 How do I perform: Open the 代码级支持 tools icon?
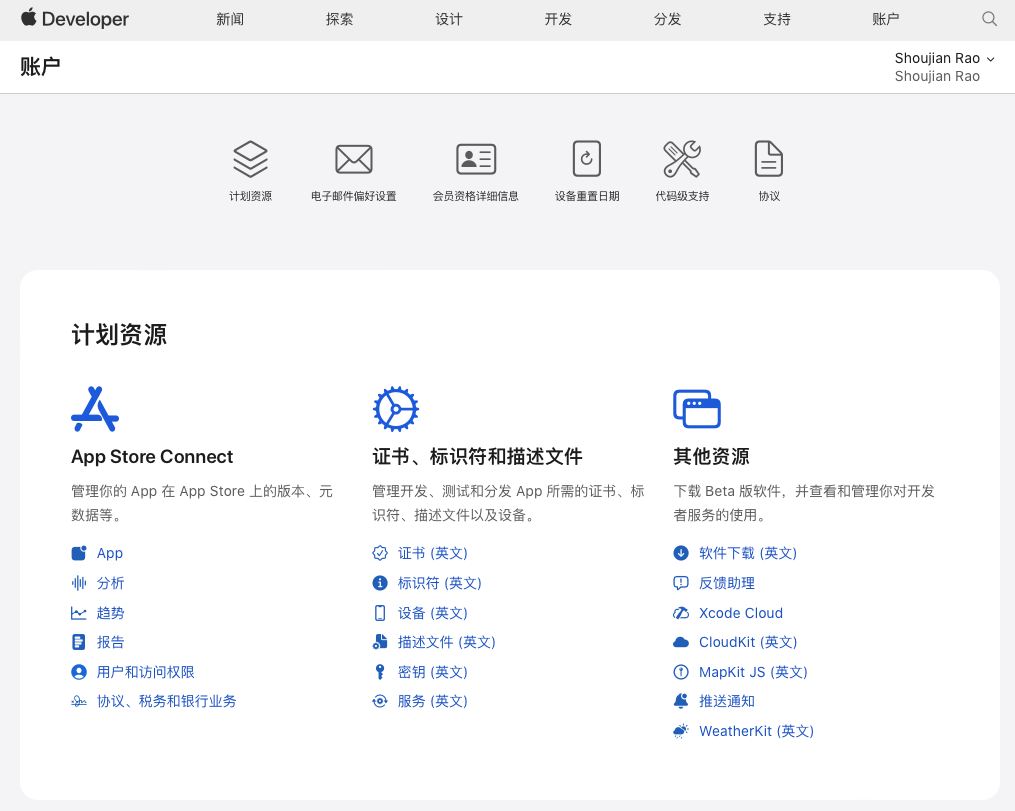coord(682,159)
